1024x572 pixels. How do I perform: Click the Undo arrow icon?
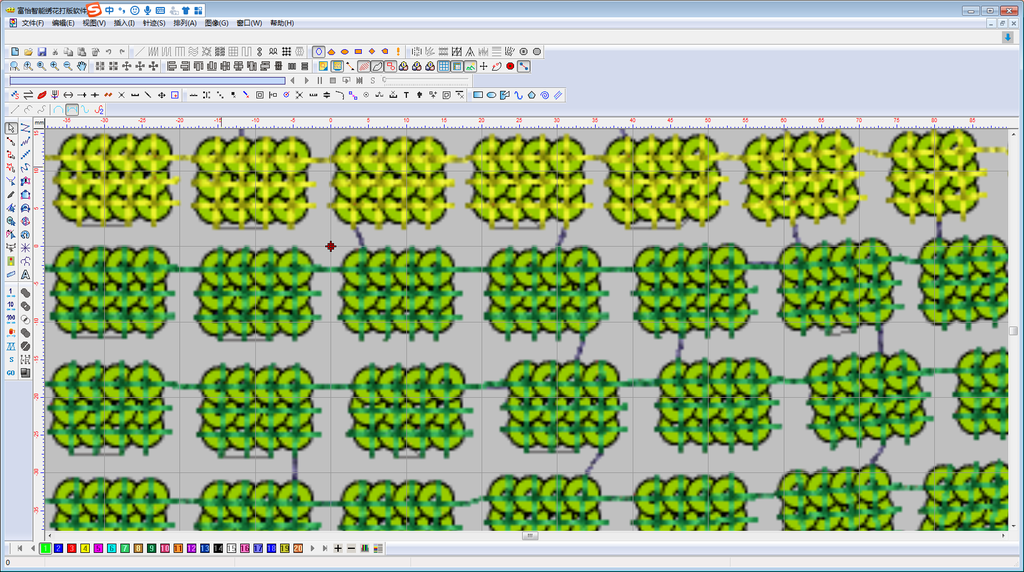click(108, 51)
